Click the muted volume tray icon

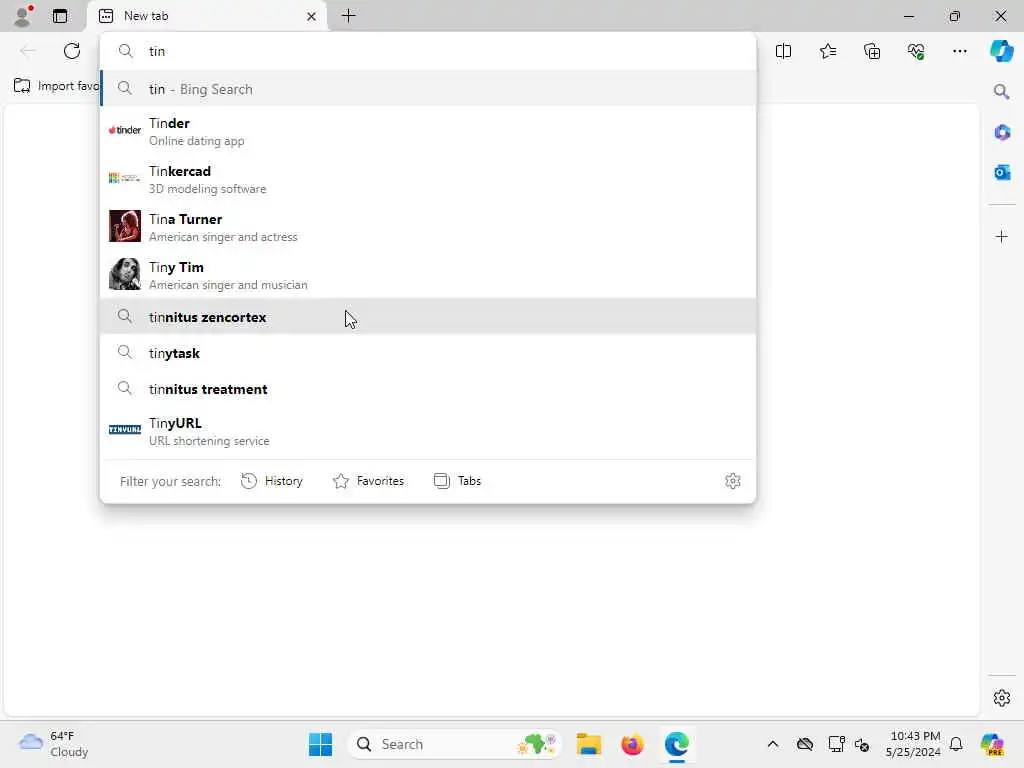coord(862,744)
